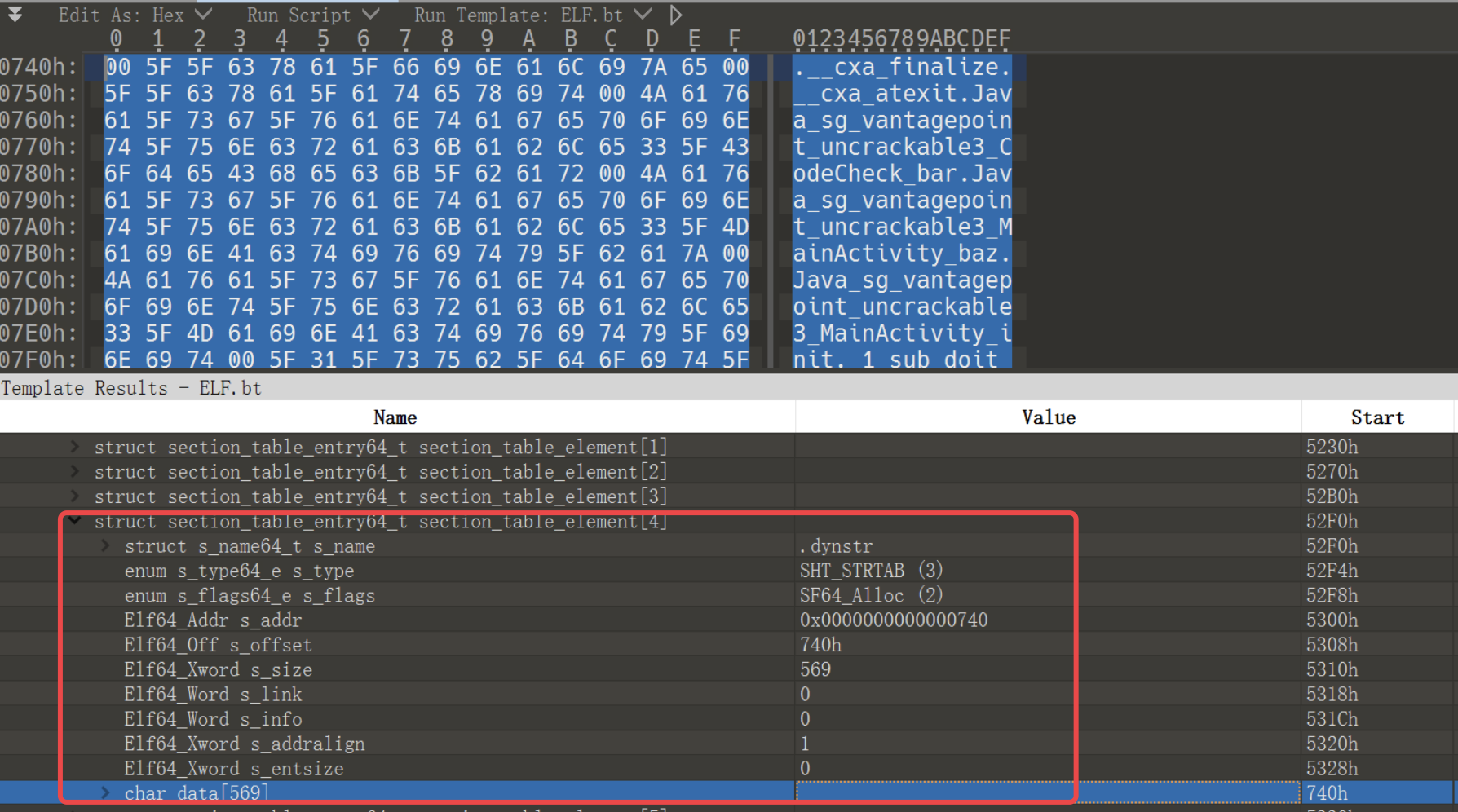Select the Elf64_Xword s_addralign row

[x=727, y=744]
